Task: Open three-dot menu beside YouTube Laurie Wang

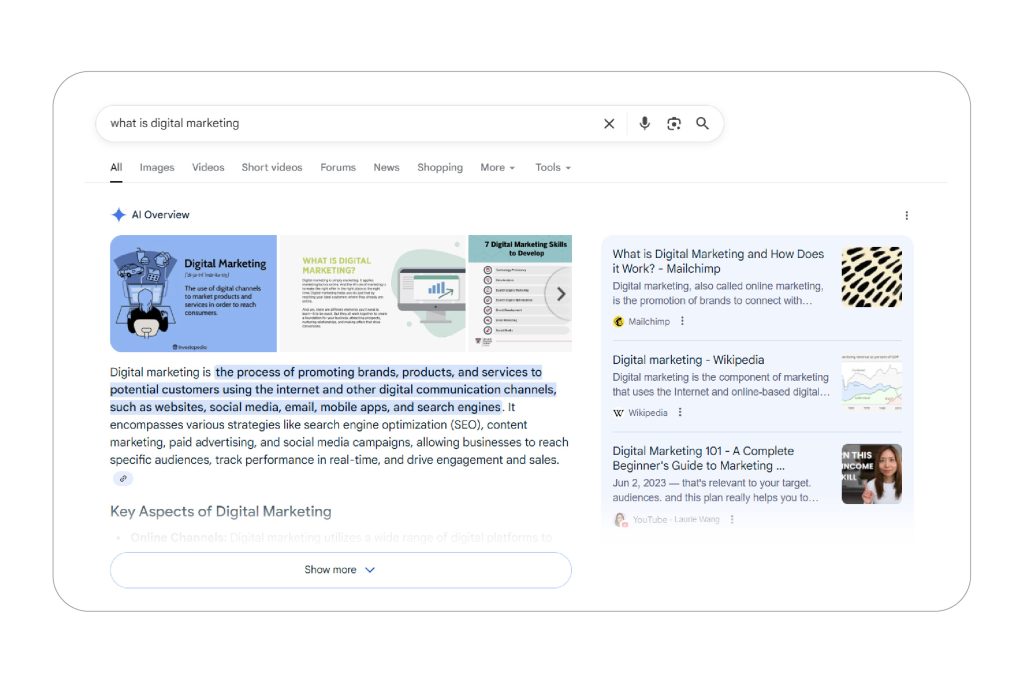Action: click(731, 520)
